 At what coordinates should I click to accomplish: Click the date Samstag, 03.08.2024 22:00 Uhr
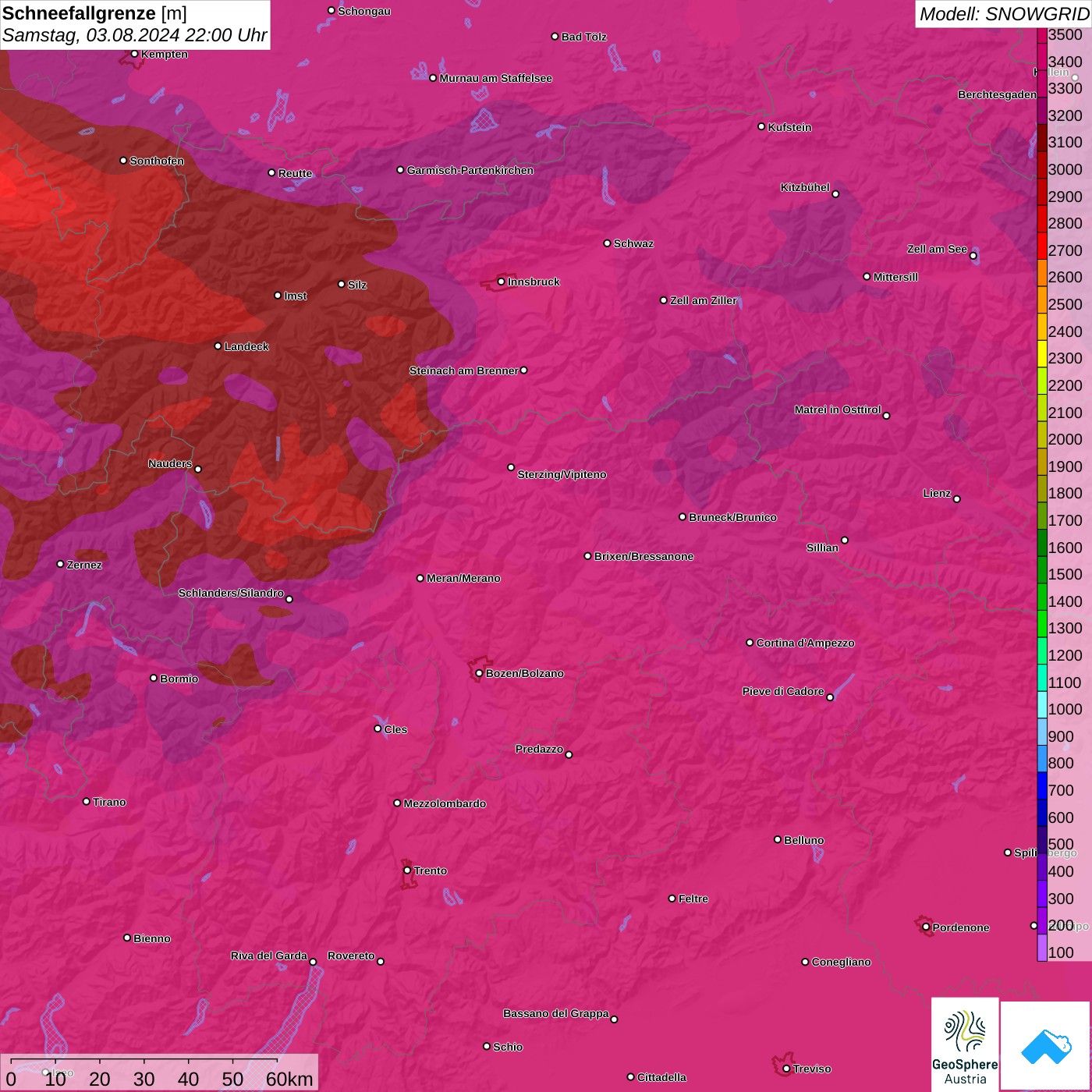[134, 35]
